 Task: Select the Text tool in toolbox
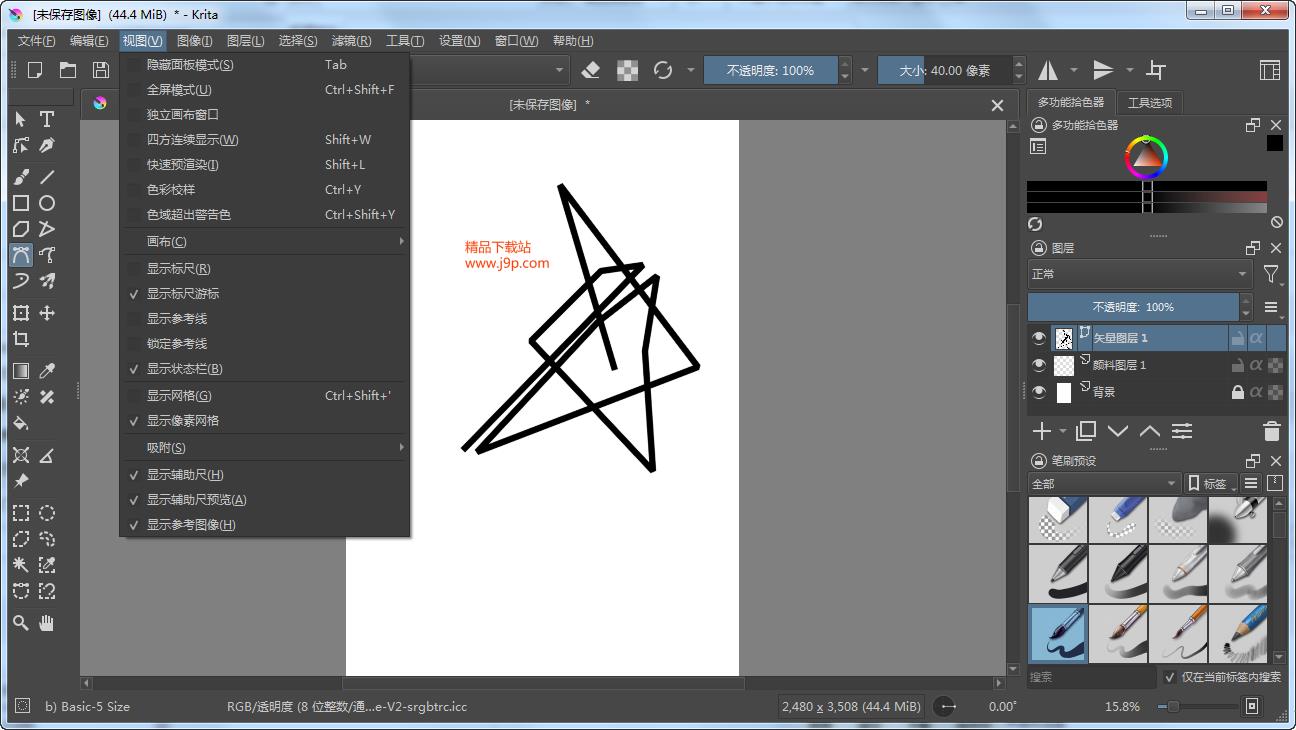click(47, 119)
